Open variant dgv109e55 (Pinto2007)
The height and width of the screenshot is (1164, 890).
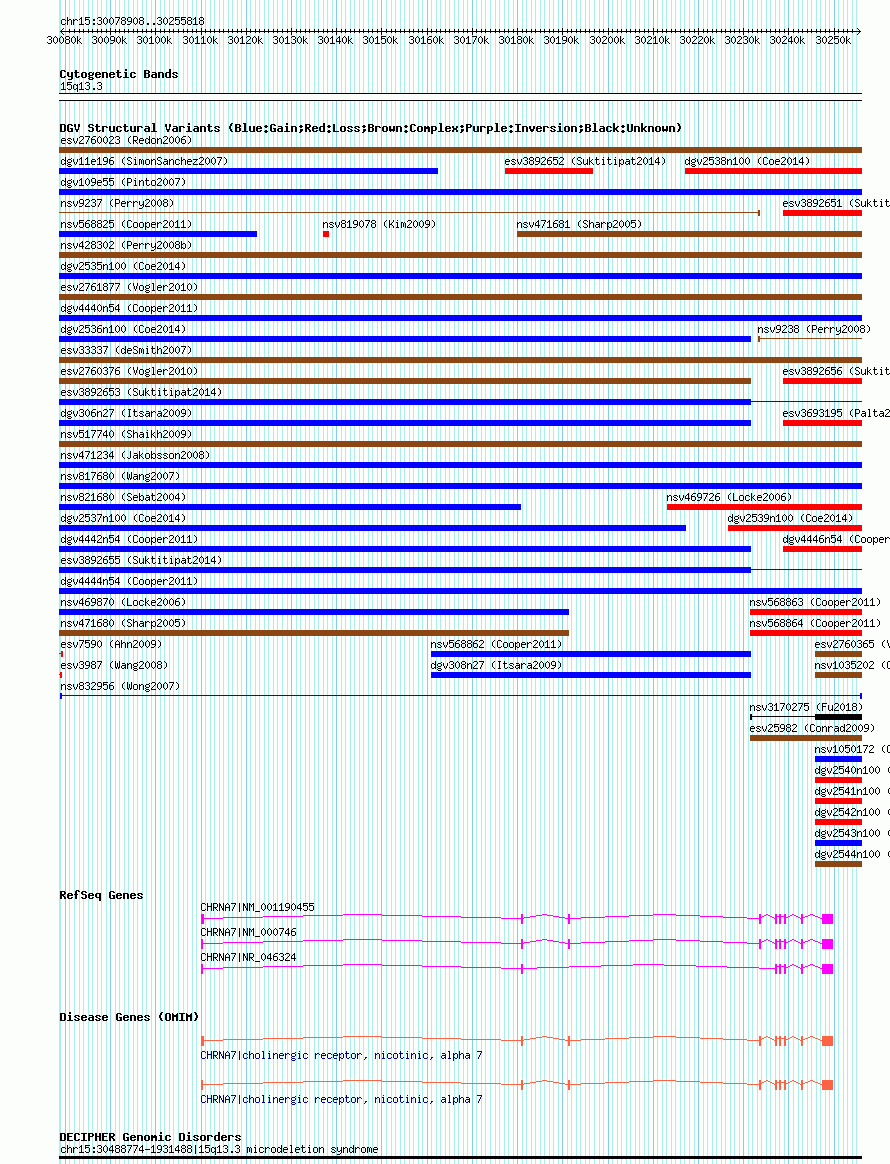(x=124, y=182)
